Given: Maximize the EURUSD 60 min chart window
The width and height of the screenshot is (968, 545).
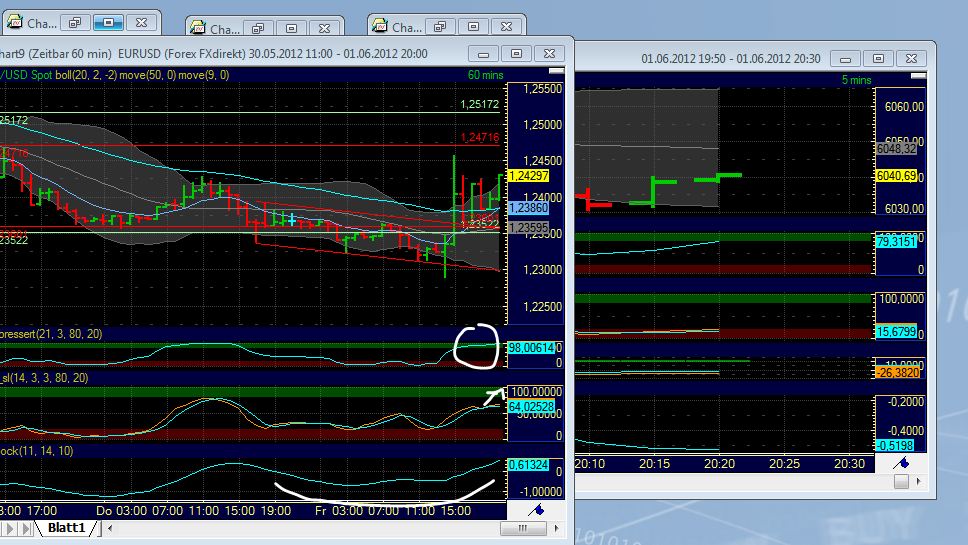Looking at the screenshot, I should coord(517,54).
